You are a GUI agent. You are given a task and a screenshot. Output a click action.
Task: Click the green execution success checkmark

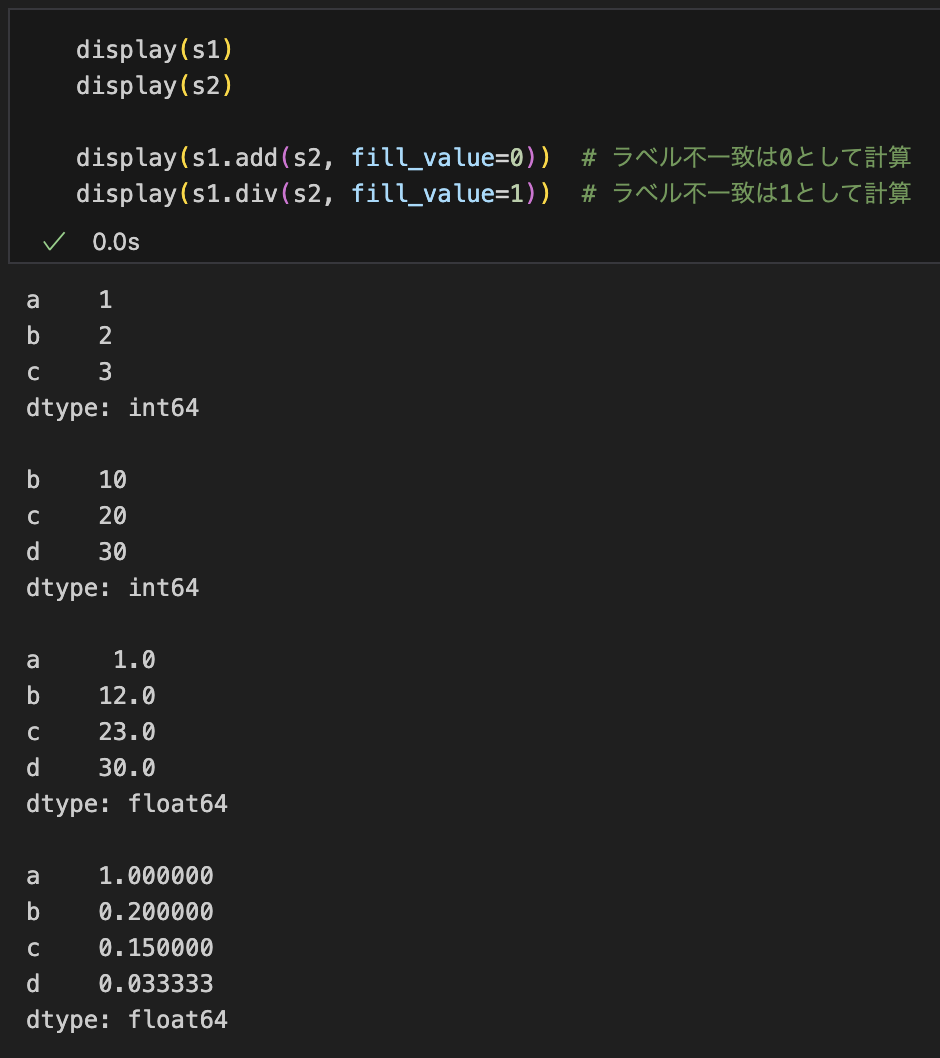pyautogui.click(x=54, y=242)
